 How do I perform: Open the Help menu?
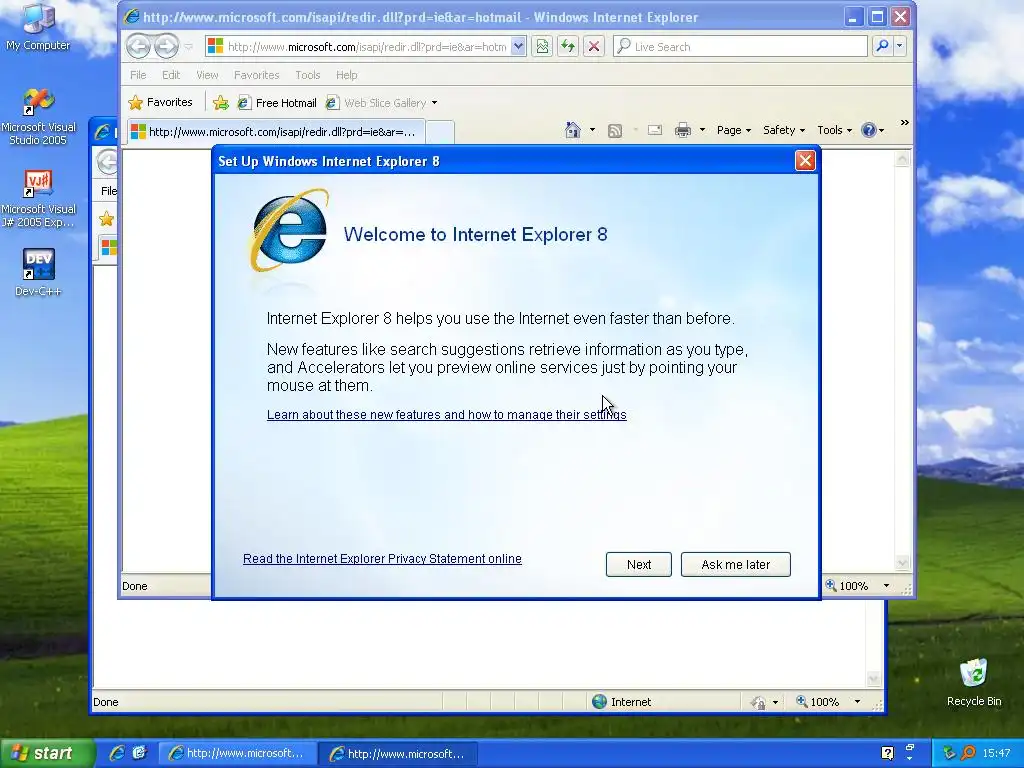click(347, 75)
